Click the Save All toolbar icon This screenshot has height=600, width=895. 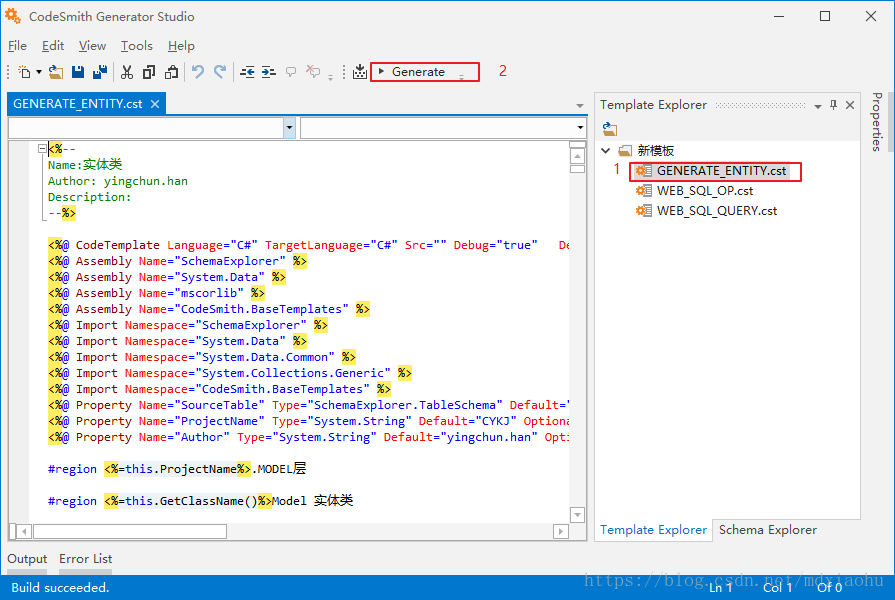(x=100, y=72)
